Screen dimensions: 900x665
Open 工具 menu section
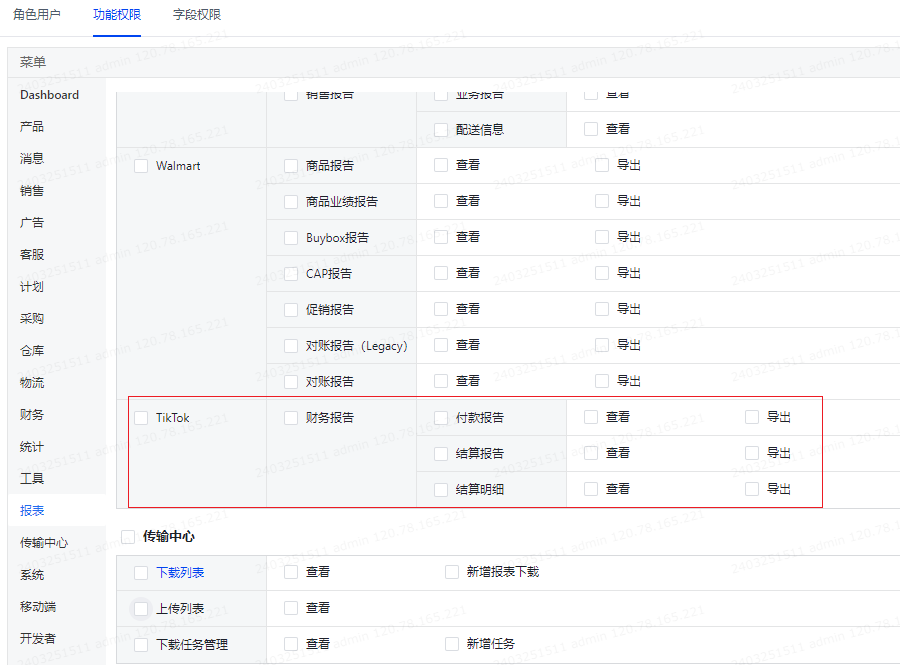pyautogui.click(x=32, y=479)
